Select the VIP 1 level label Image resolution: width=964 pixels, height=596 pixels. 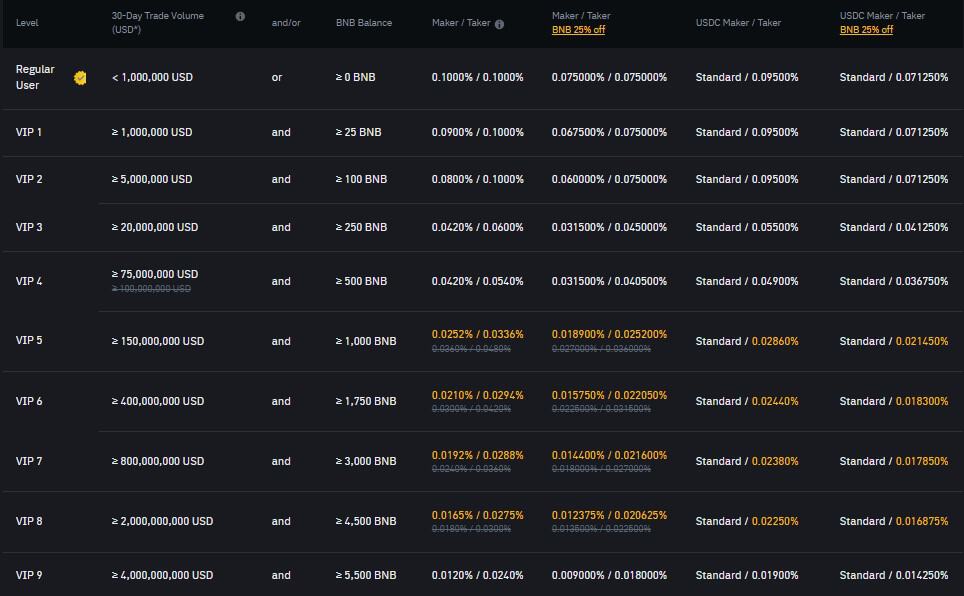coord(28,132)
